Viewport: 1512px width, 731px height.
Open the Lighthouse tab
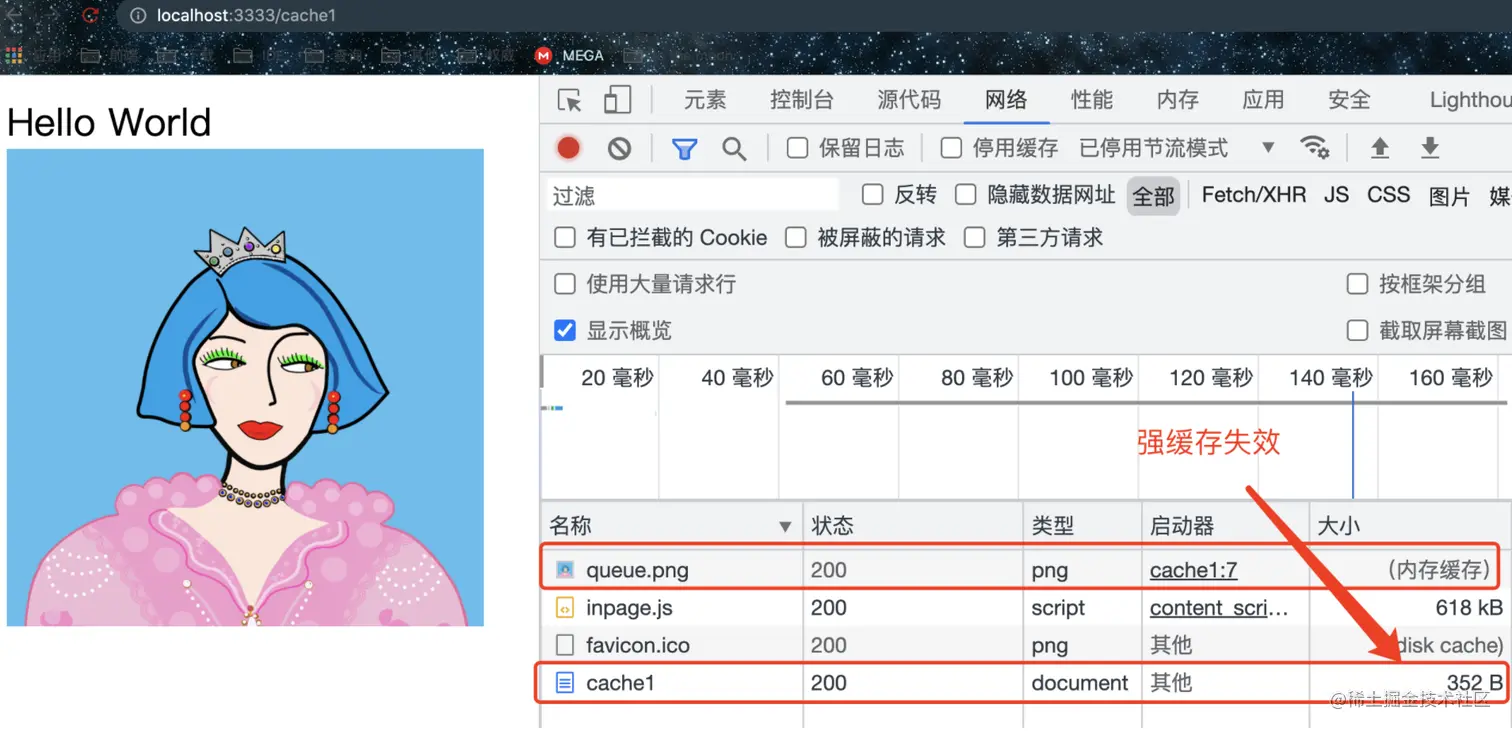[1470, 100]
